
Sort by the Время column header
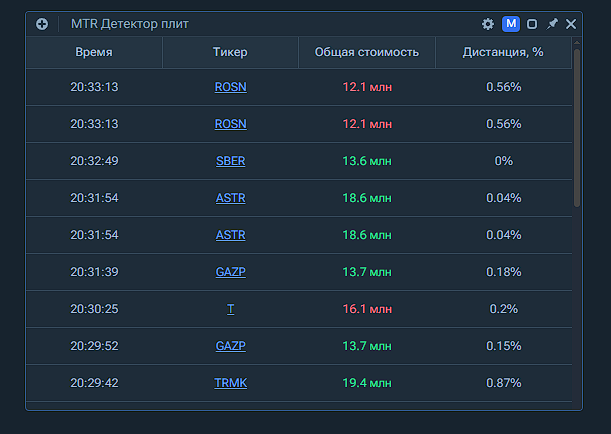pyautogui.click(x=94, y=52)
